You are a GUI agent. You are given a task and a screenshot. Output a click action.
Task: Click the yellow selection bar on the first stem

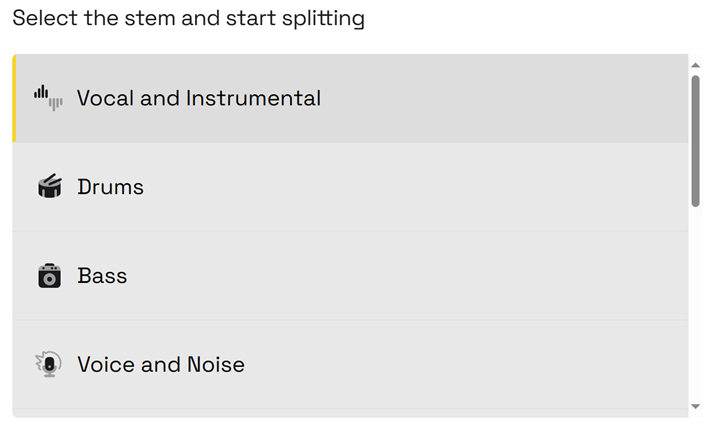tap(14, 98)
